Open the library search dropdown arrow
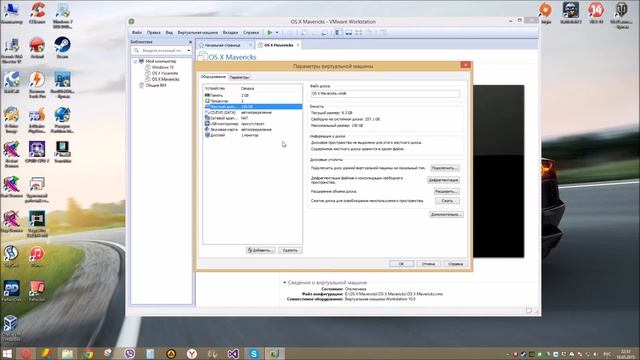Screen dimensions: 640x360 [189, 50]
